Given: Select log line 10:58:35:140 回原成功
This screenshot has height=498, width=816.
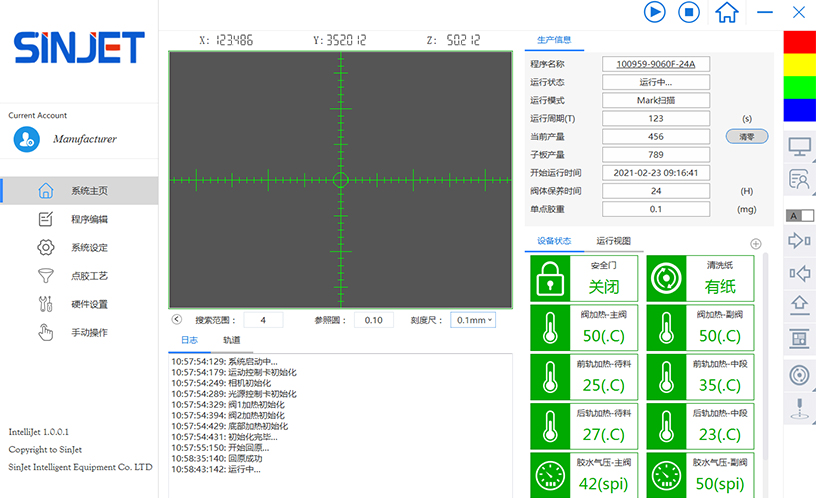Looking at the screenshot, I should tap(216, 458).
